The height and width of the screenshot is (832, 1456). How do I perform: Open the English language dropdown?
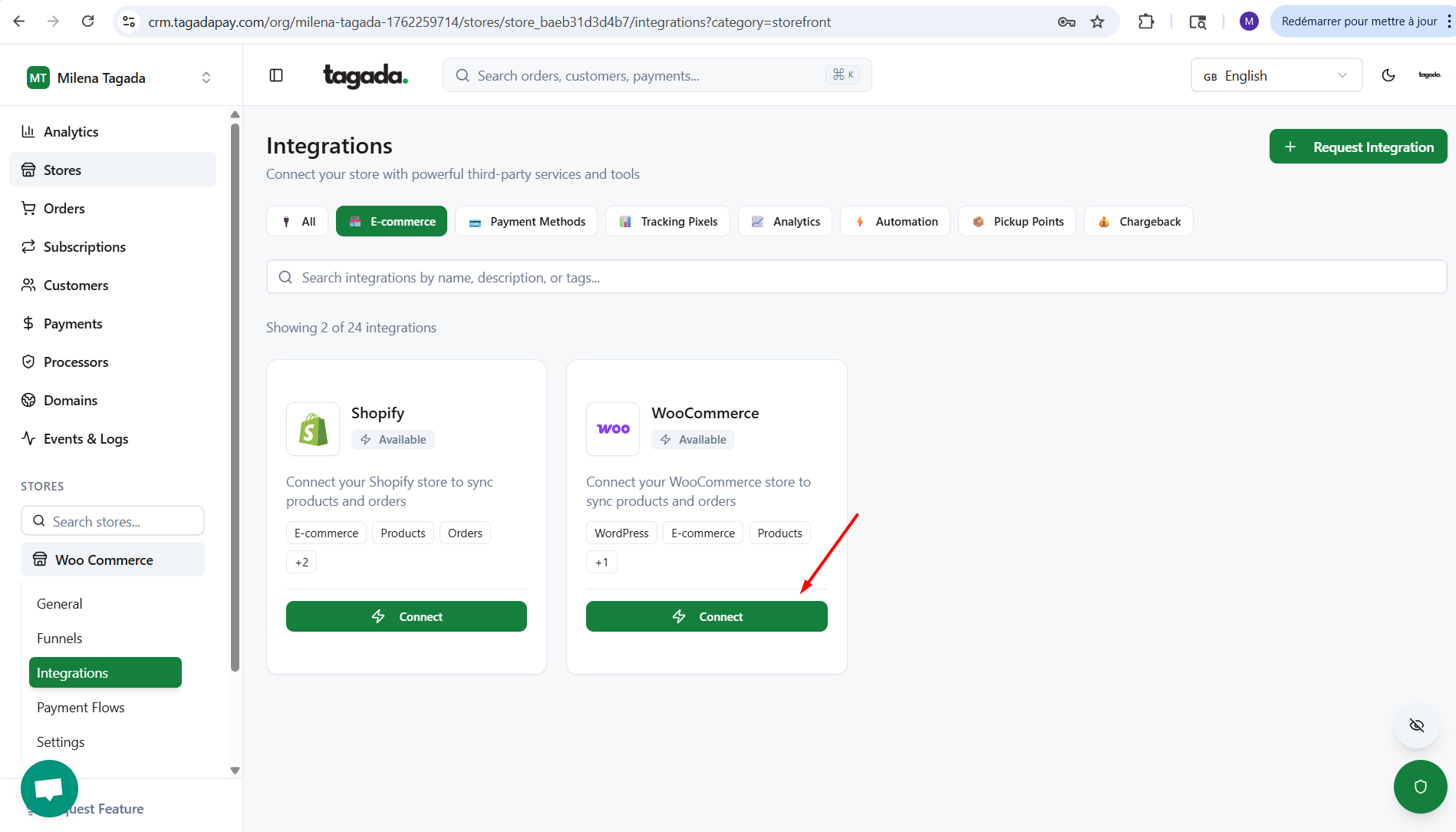coord(1276,75)
